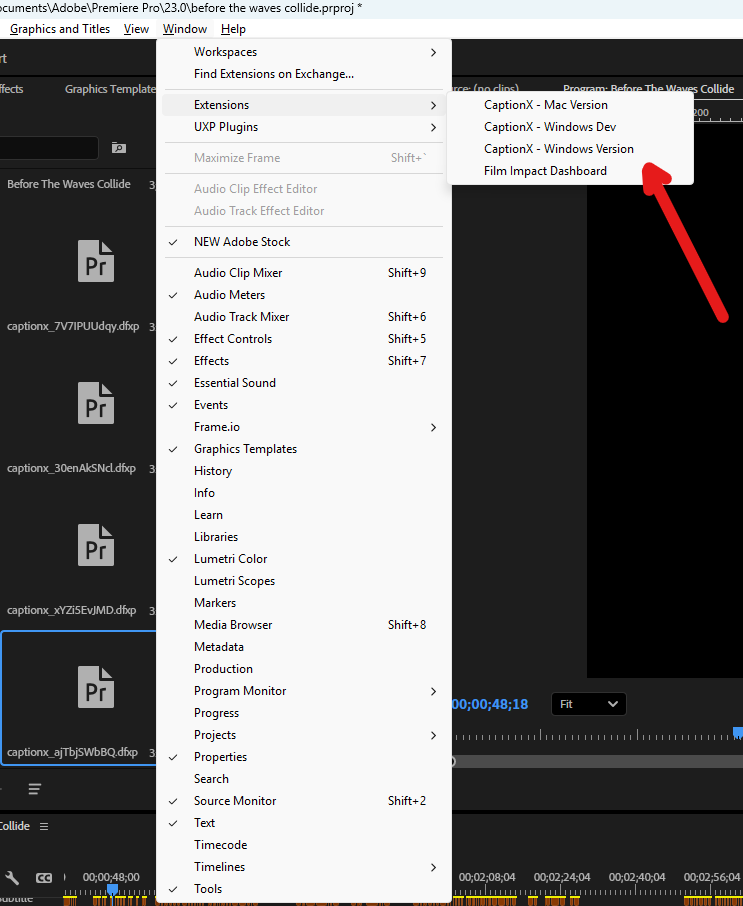743x906 pixels.
Task: Open the Help menu
Action: coord(233,29)
